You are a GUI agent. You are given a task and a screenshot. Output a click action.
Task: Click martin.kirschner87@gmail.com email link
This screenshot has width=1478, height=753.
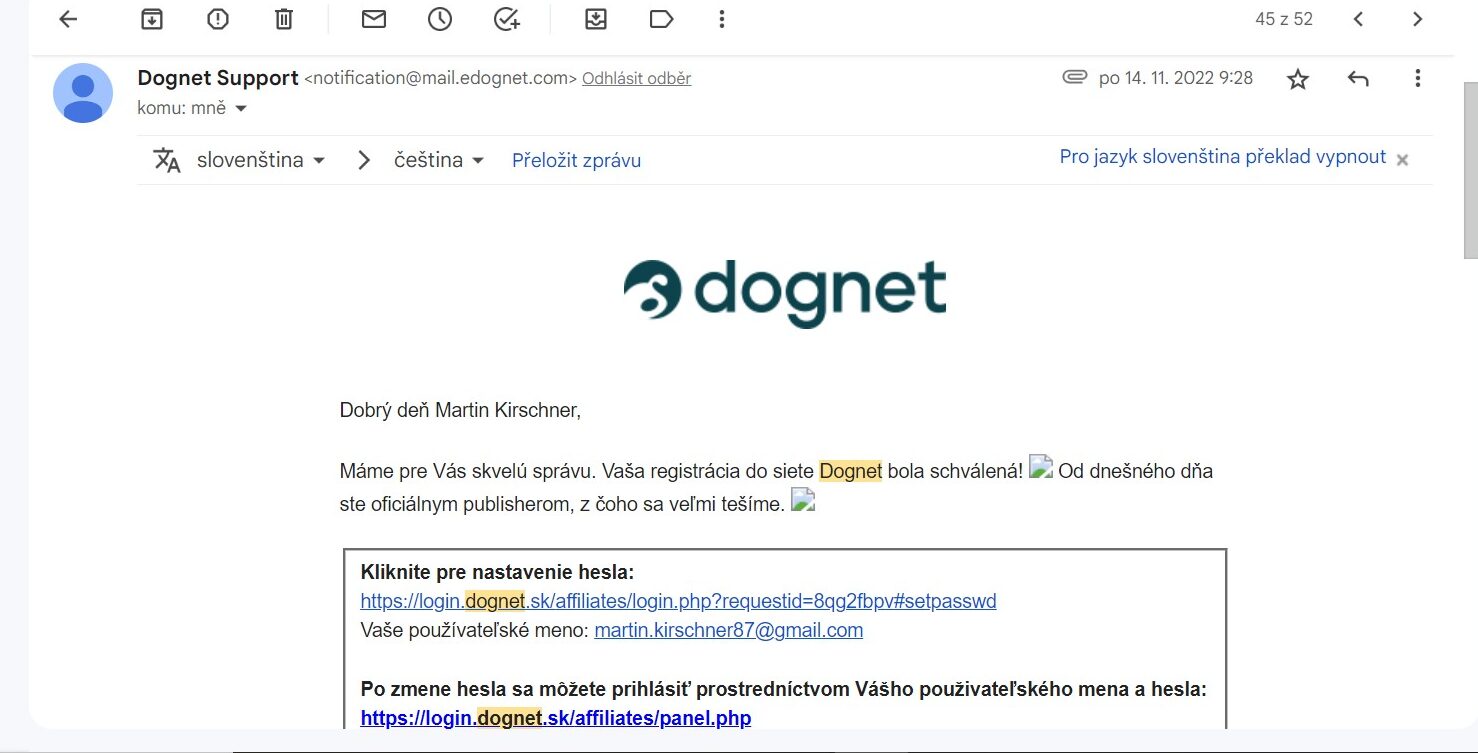point(728,630)
